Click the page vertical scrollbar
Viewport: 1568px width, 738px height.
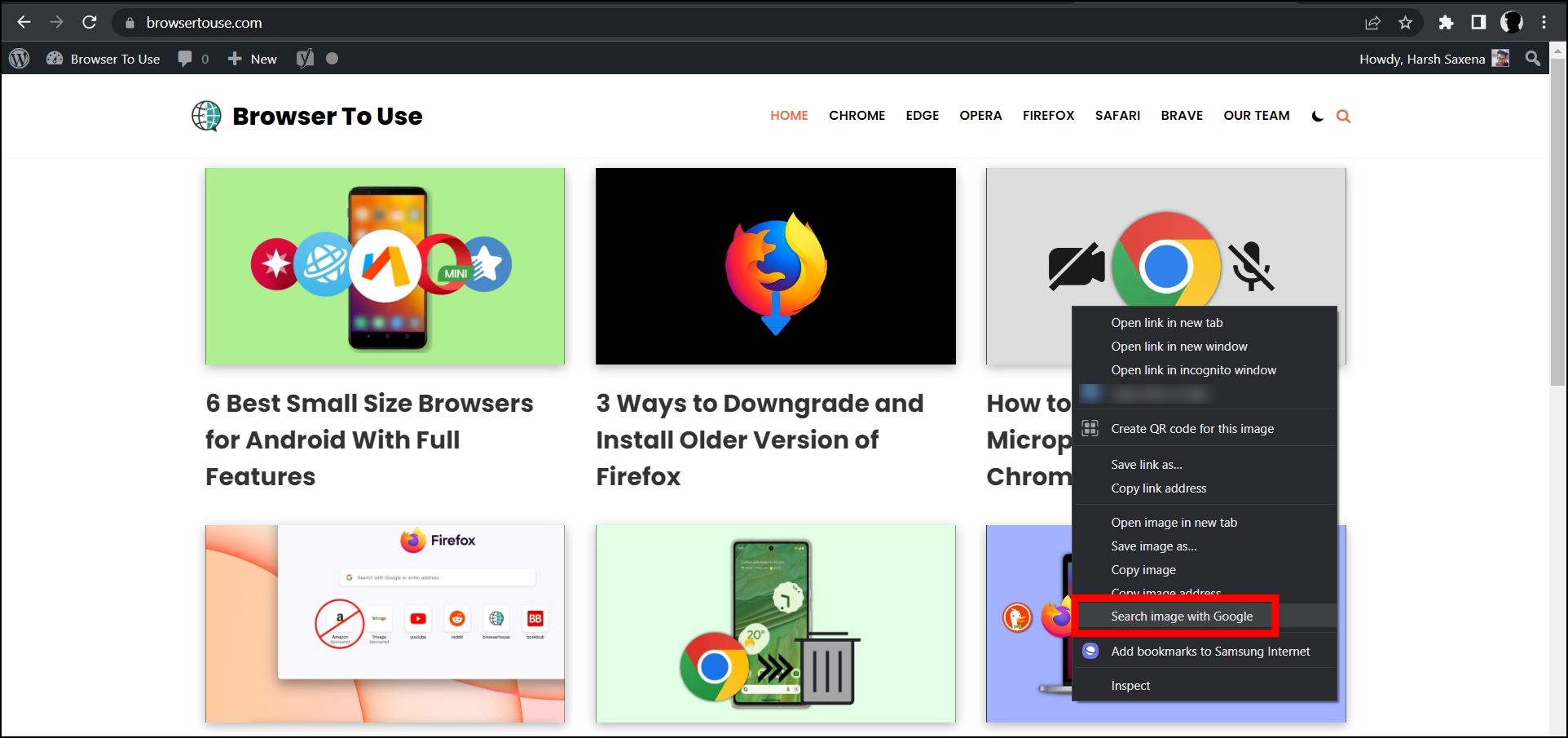[1557, 326]
